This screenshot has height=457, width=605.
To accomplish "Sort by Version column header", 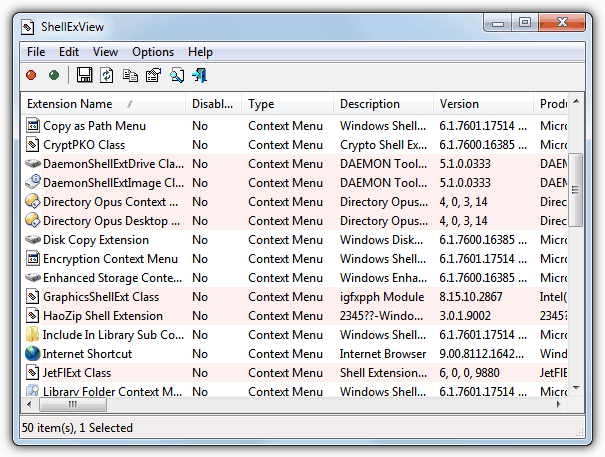I will tap(459, 104).
